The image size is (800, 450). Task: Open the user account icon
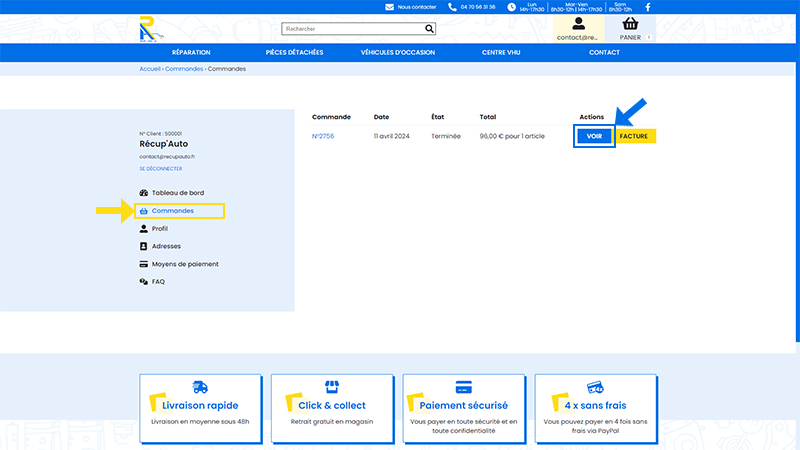[x=578, y=23]
